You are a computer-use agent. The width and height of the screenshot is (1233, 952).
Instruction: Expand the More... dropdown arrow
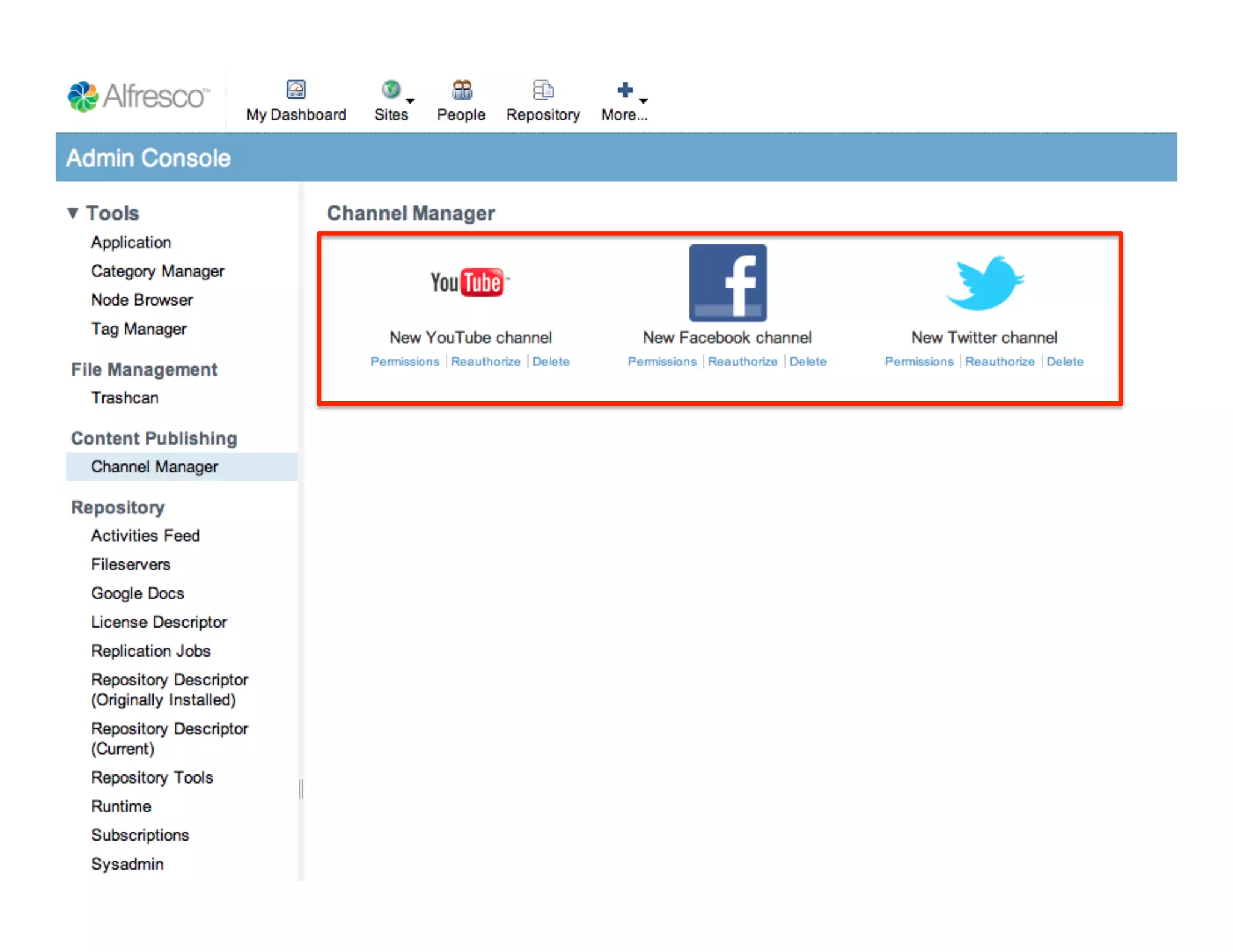(x=644, y=100)
